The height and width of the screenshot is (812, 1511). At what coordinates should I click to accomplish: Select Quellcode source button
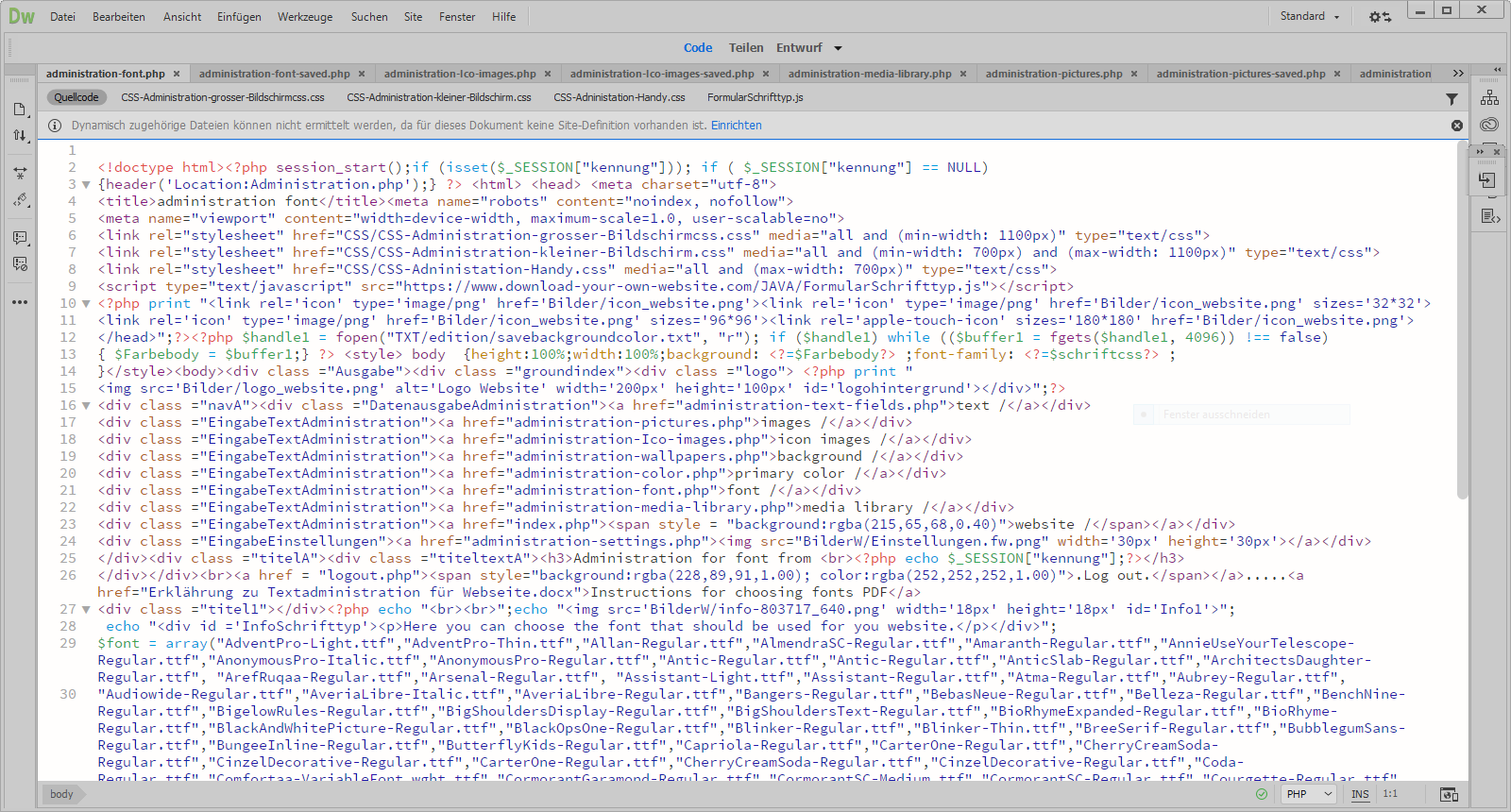[x=76, y=97]
